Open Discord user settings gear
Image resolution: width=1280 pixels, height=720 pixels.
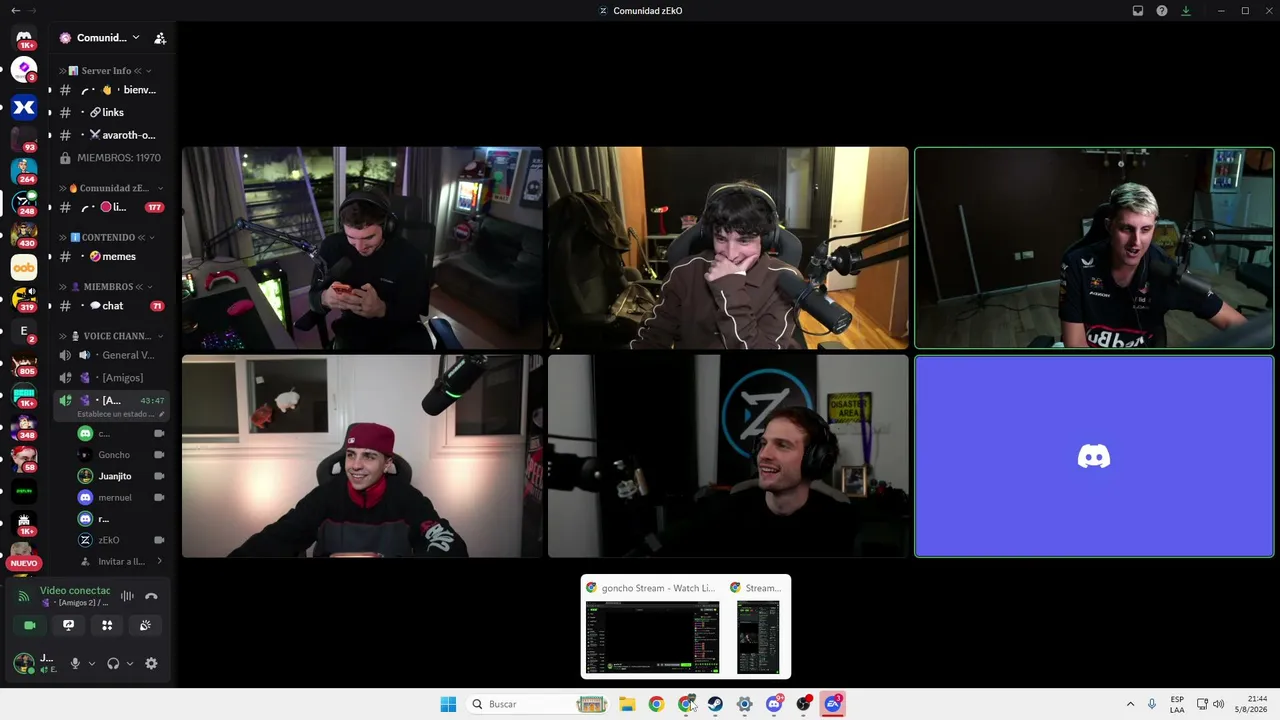point(151,663)
